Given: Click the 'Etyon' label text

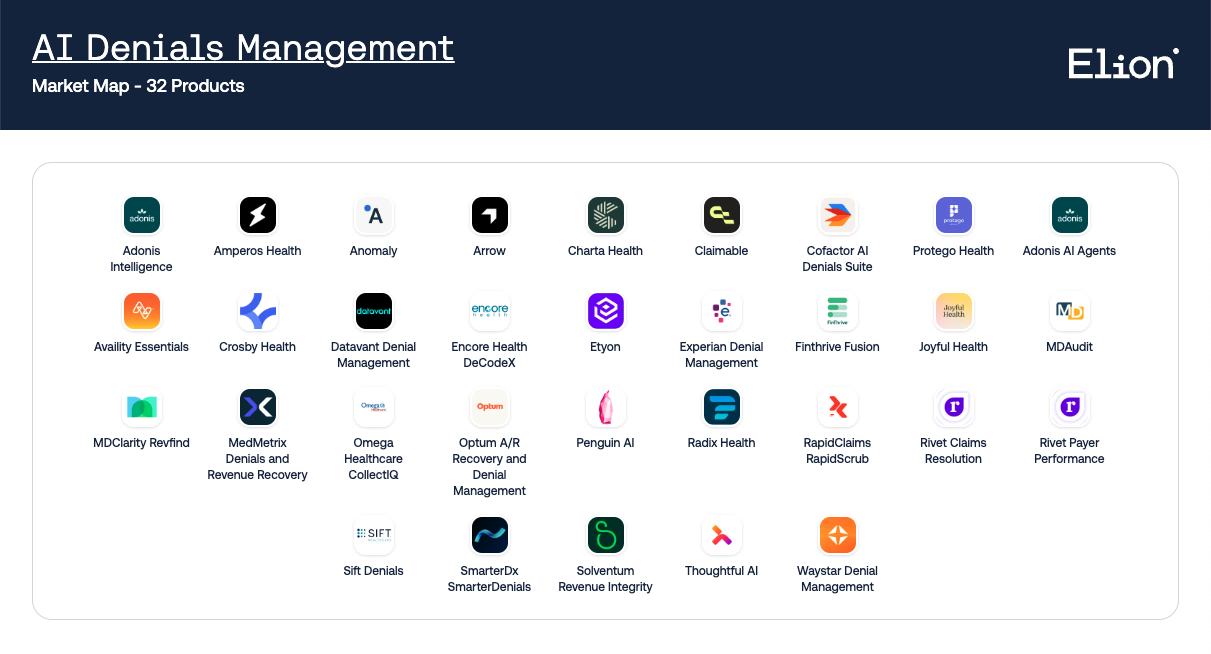Looking at the screenshot, I should pos(605,347).
